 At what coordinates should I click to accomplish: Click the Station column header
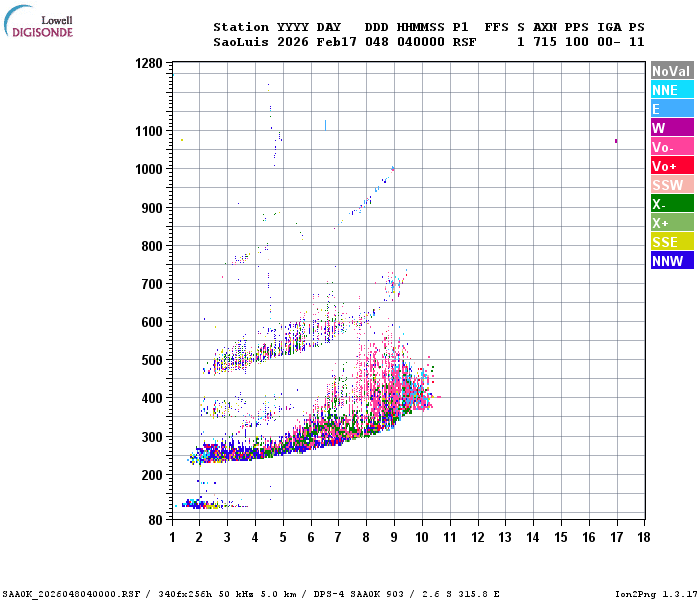[x=241, y=27]
